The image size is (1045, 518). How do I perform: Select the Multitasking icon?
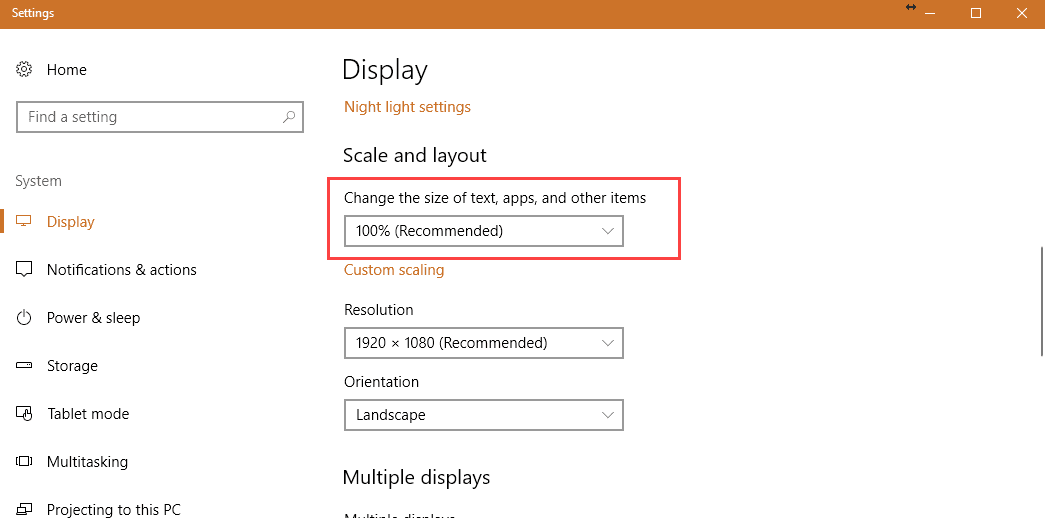[x=24, y=461]
